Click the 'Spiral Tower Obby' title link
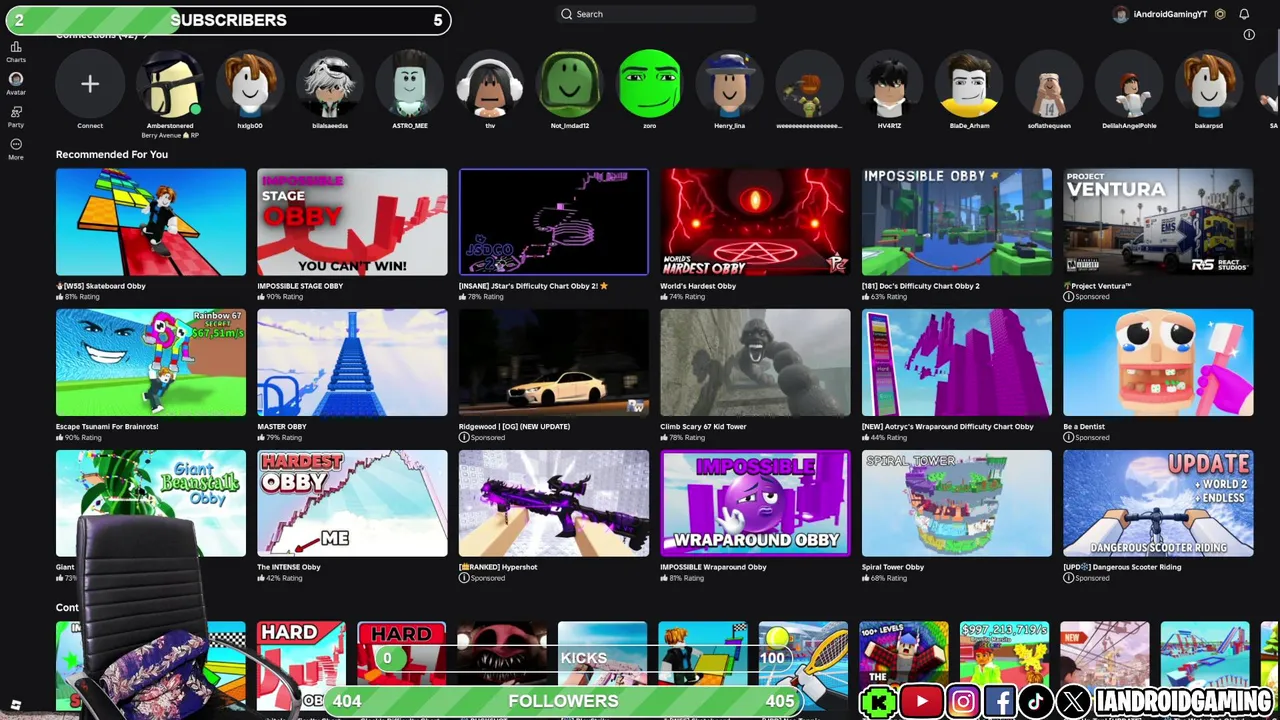The height and width of the screenshot is (720, 1280). [x=893, y=567]
